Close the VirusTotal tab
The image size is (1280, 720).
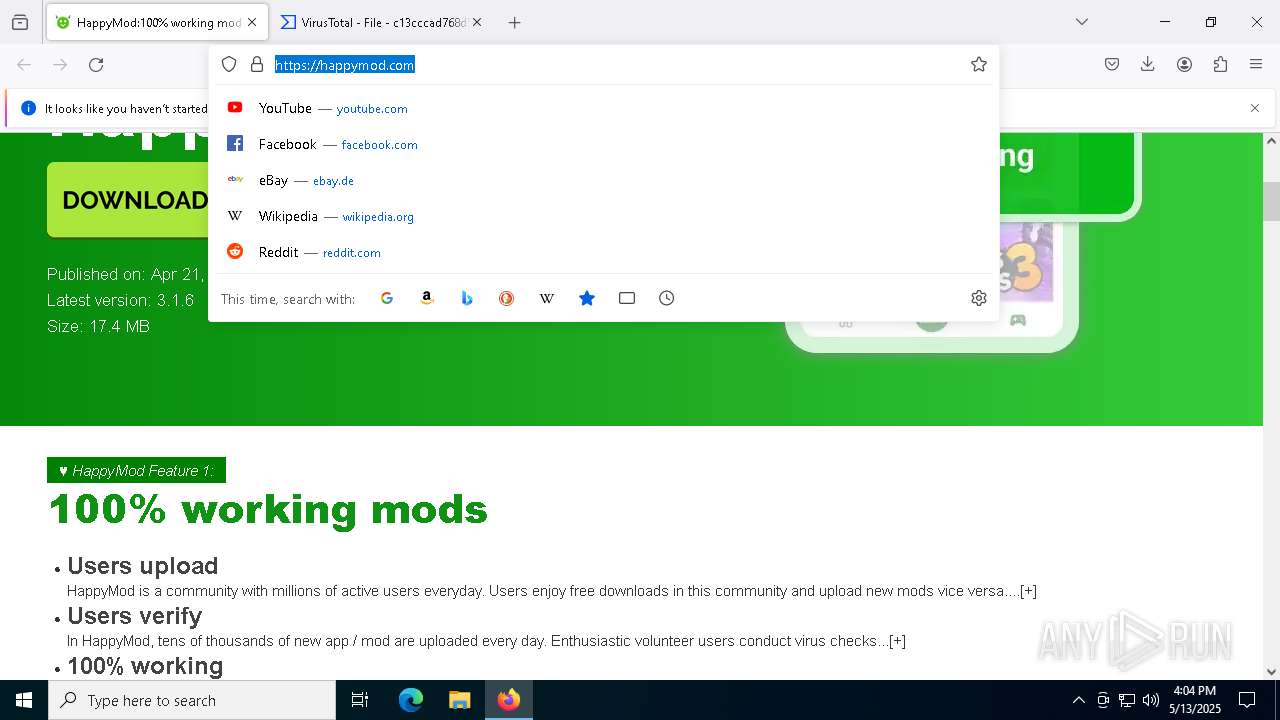click(x=477, y=22)
